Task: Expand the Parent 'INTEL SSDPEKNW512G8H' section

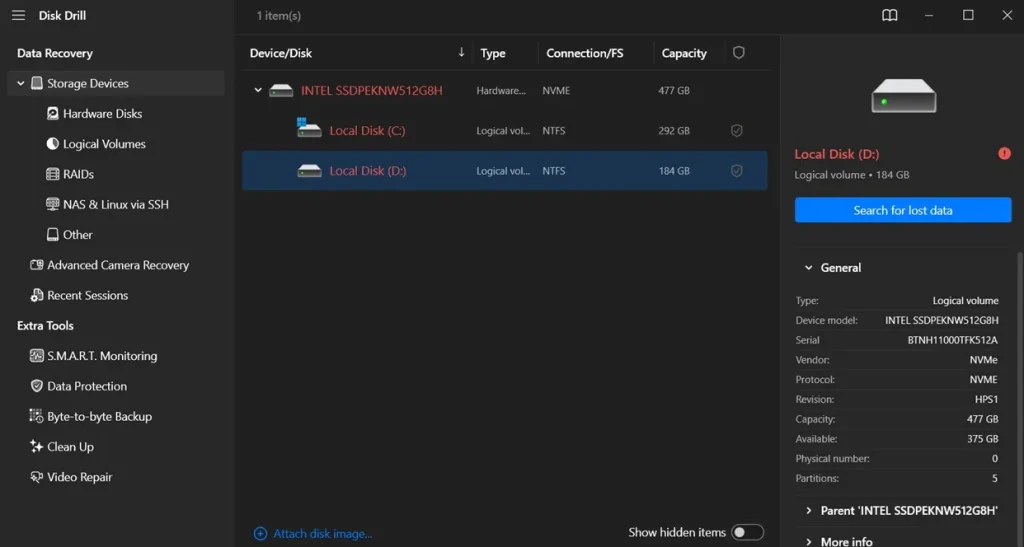Action: coord(808,510)
